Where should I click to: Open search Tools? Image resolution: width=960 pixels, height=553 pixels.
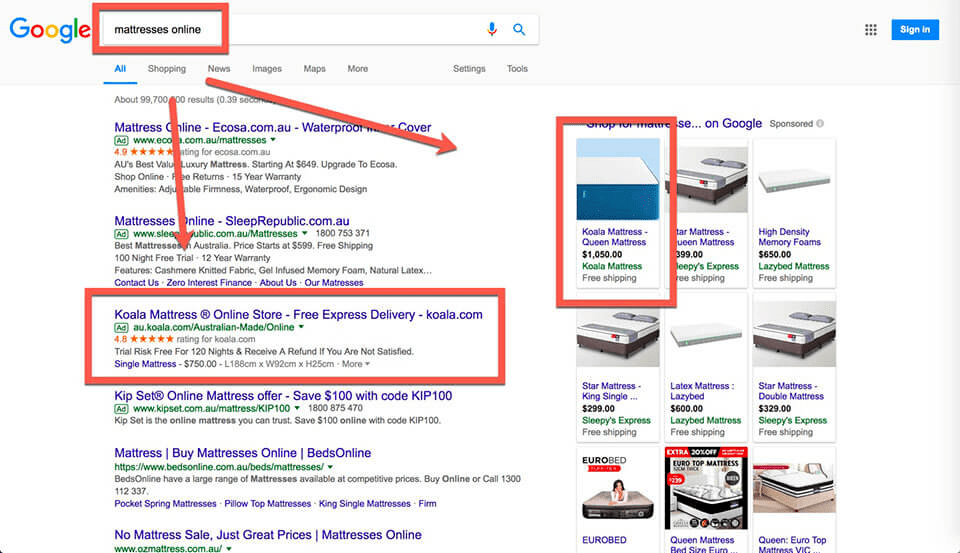pyautogui.click(x=517, y=69)
